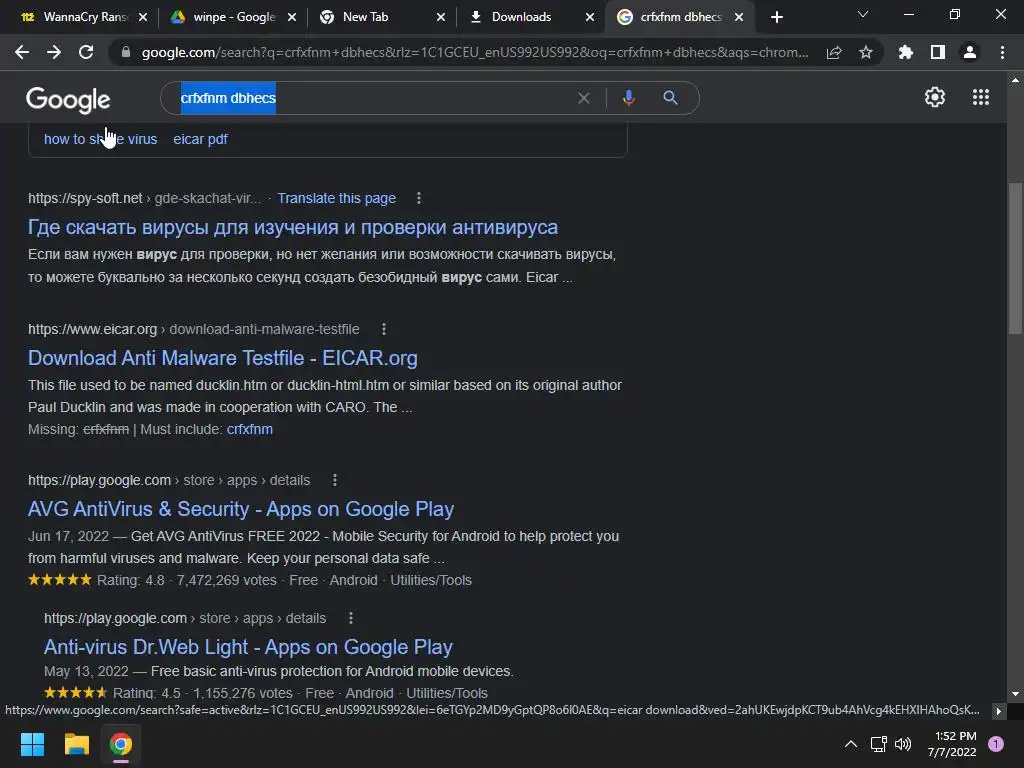Click the scrollbar up arrow
The height and width of the screenshot is (768, 1024).
(1015, 80)
